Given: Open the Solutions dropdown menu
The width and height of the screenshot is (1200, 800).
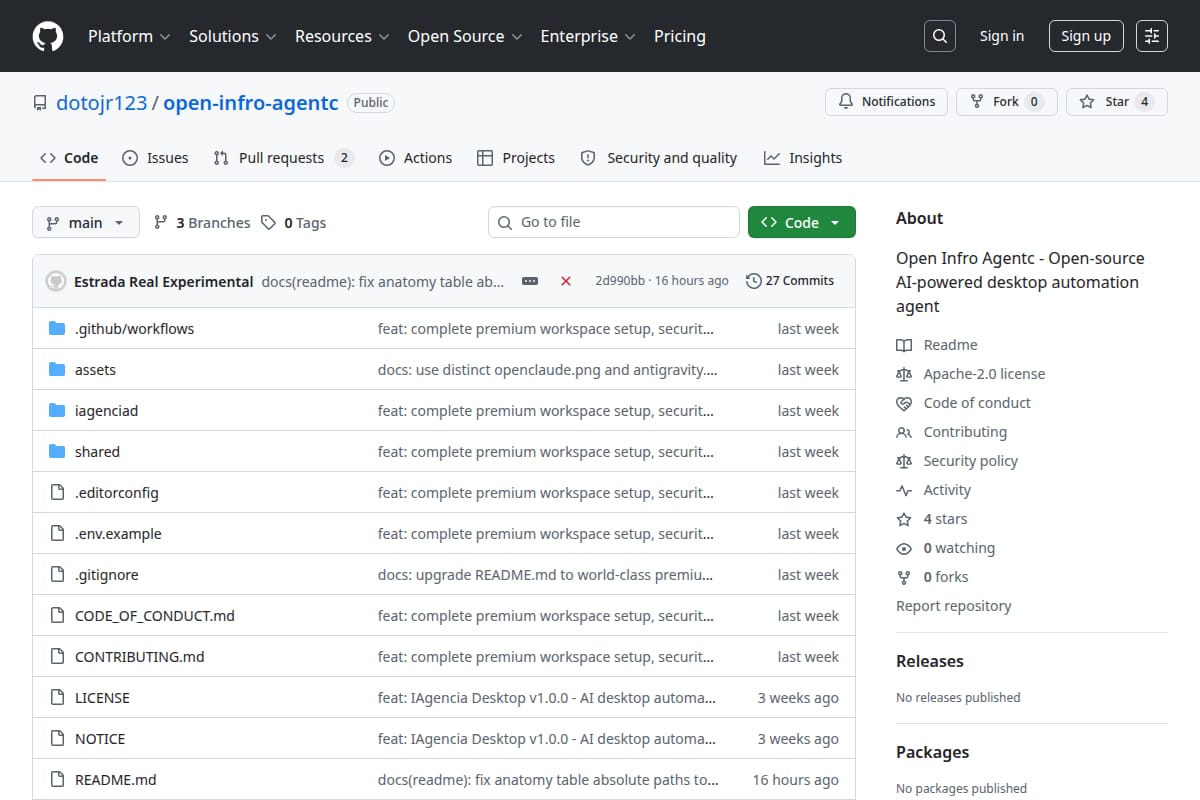Looking at the screenshot, I should coord(231,36).
